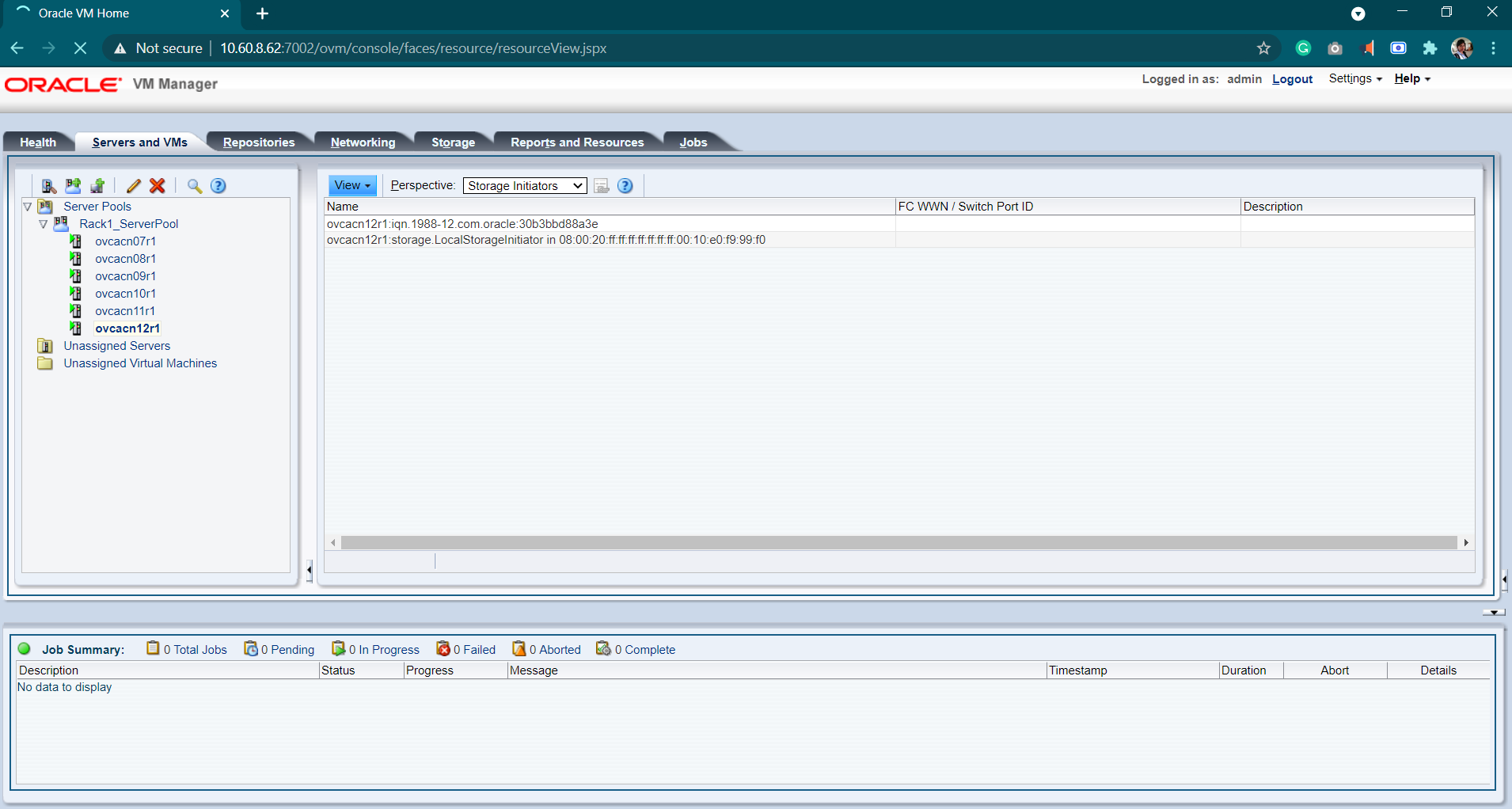Click the red X Delete icon

point(158,186)
